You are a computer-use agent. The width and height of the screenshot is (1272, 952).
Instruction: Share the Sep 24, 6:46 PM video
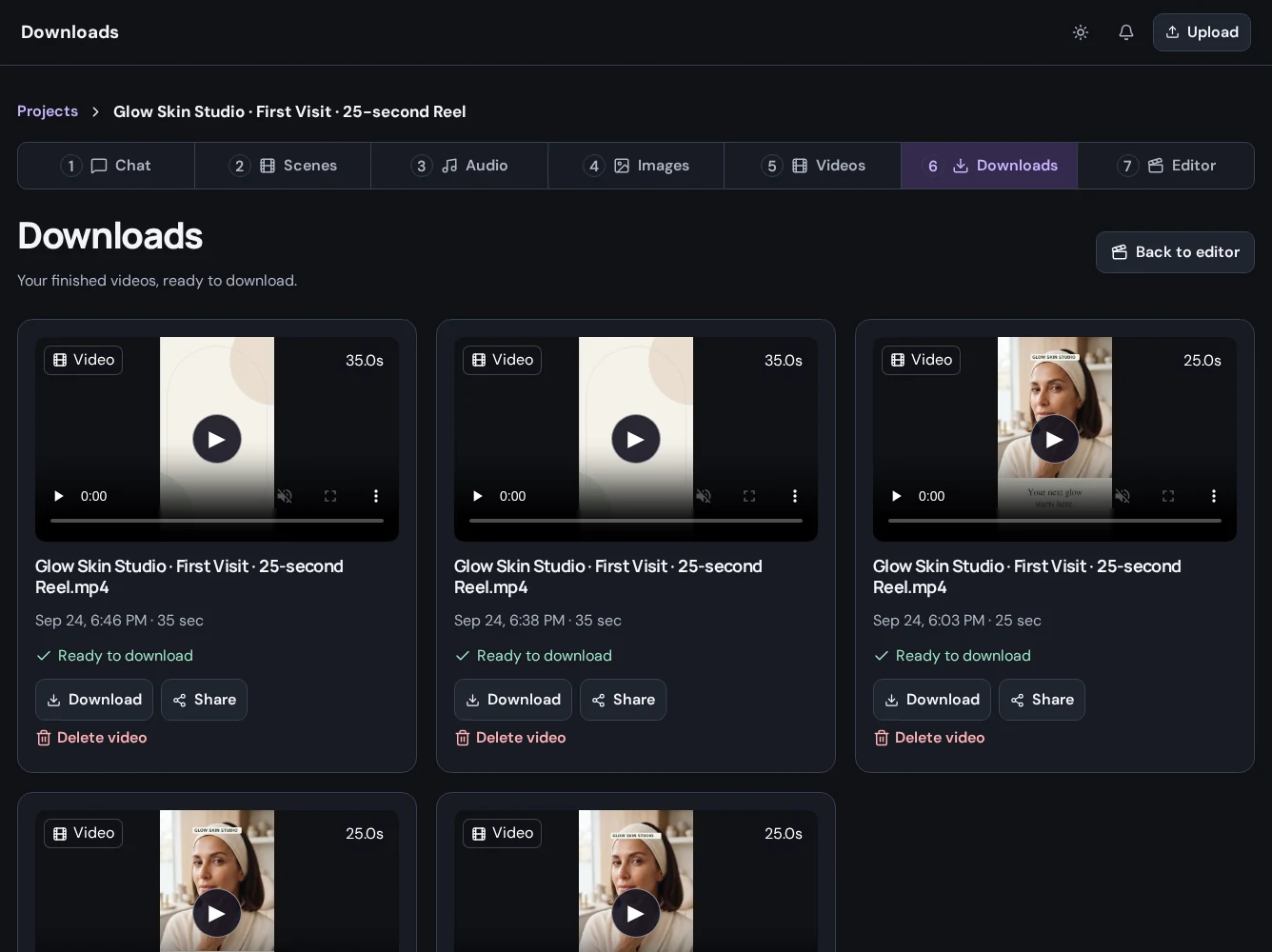pyautogui.click(x=205, y=700)
